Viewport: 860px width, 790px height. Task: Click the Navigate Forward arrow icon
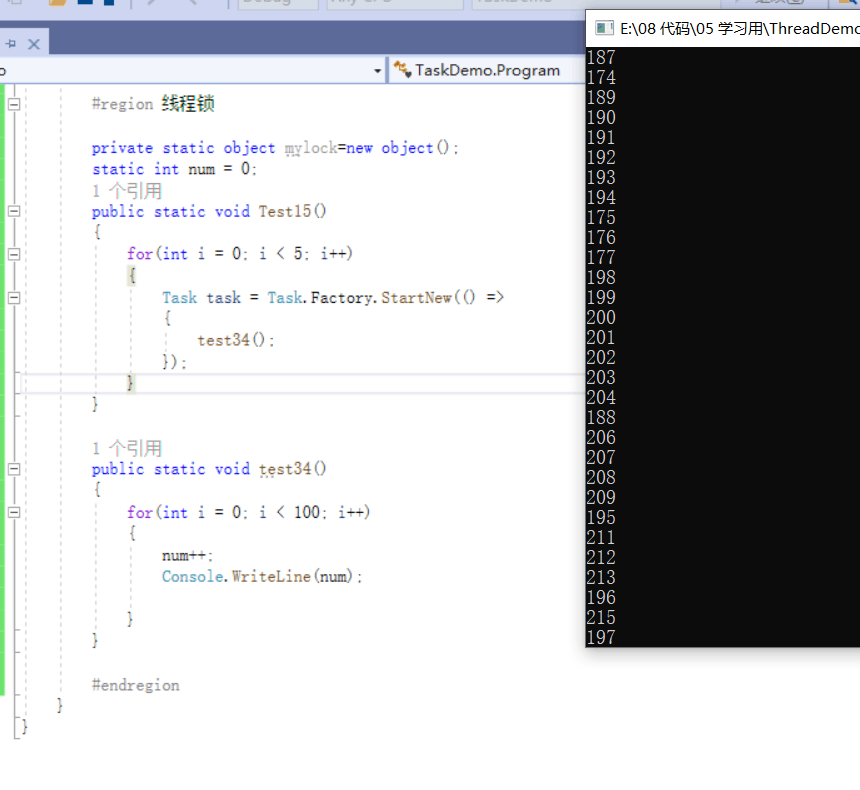point(192,5)
